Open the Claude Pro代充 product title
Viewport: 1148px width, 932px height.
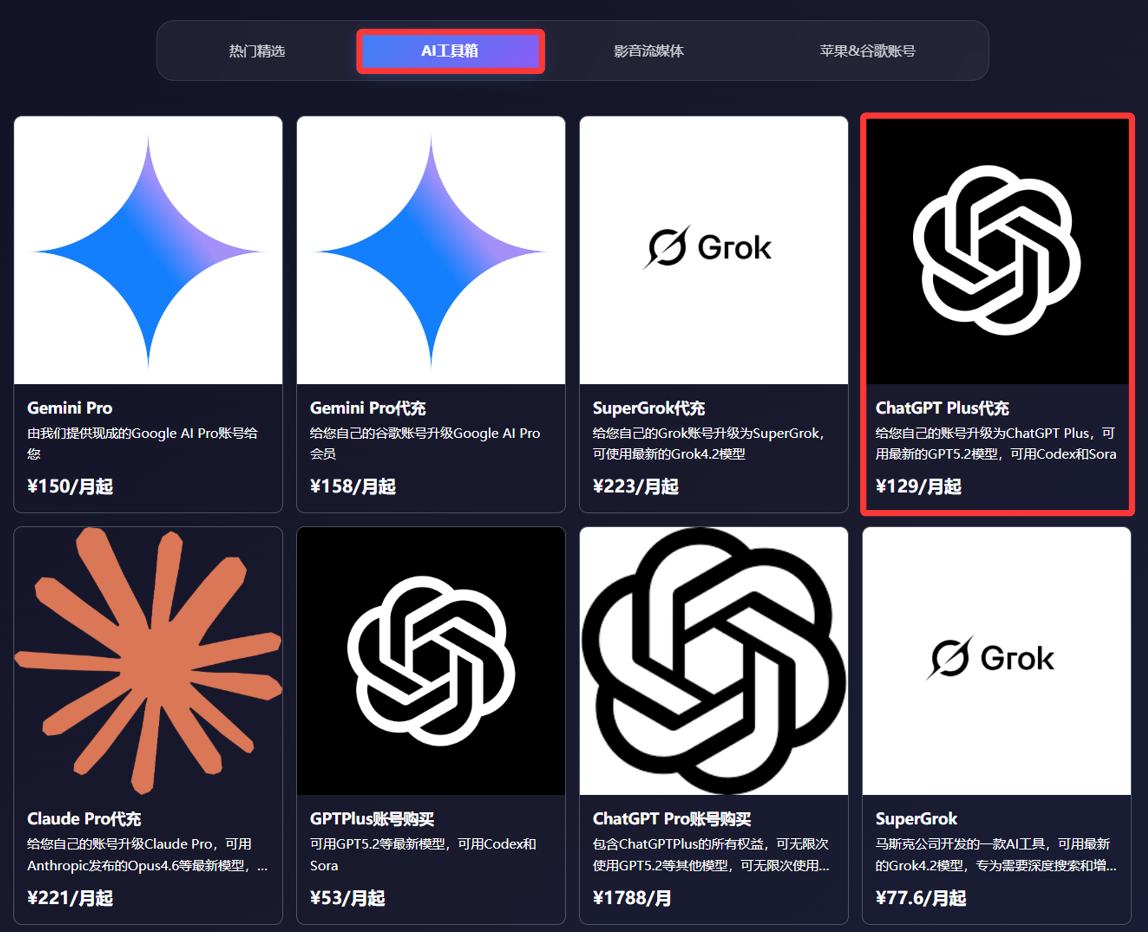click(x=84, y=819)
